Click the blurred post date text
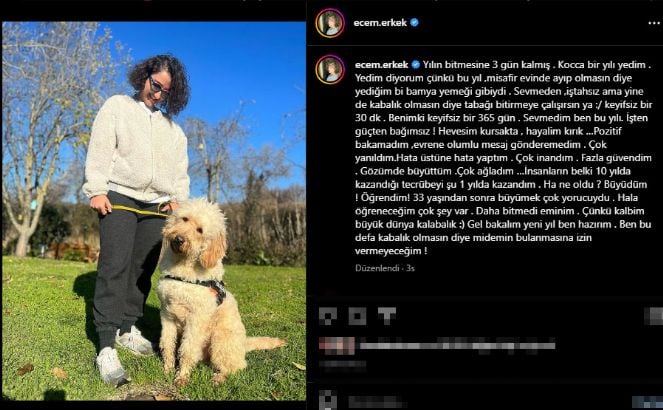This screenshot has width=663, height=410. pyautogui.click(x=342, y=364)
